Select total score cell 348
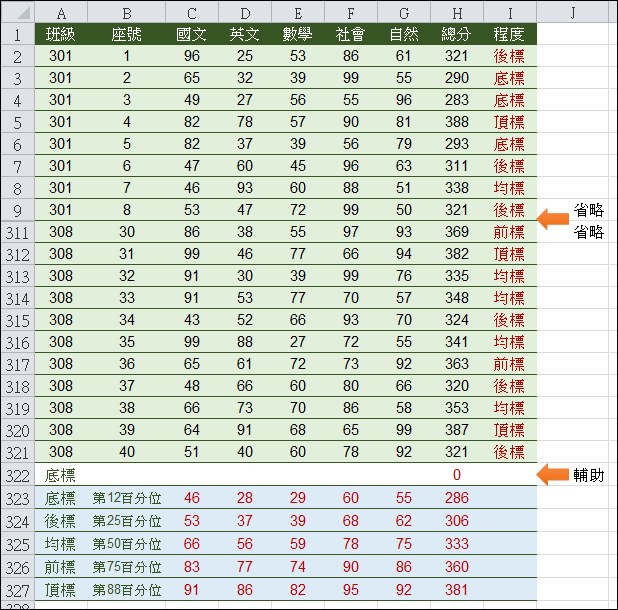 (457, 298)
